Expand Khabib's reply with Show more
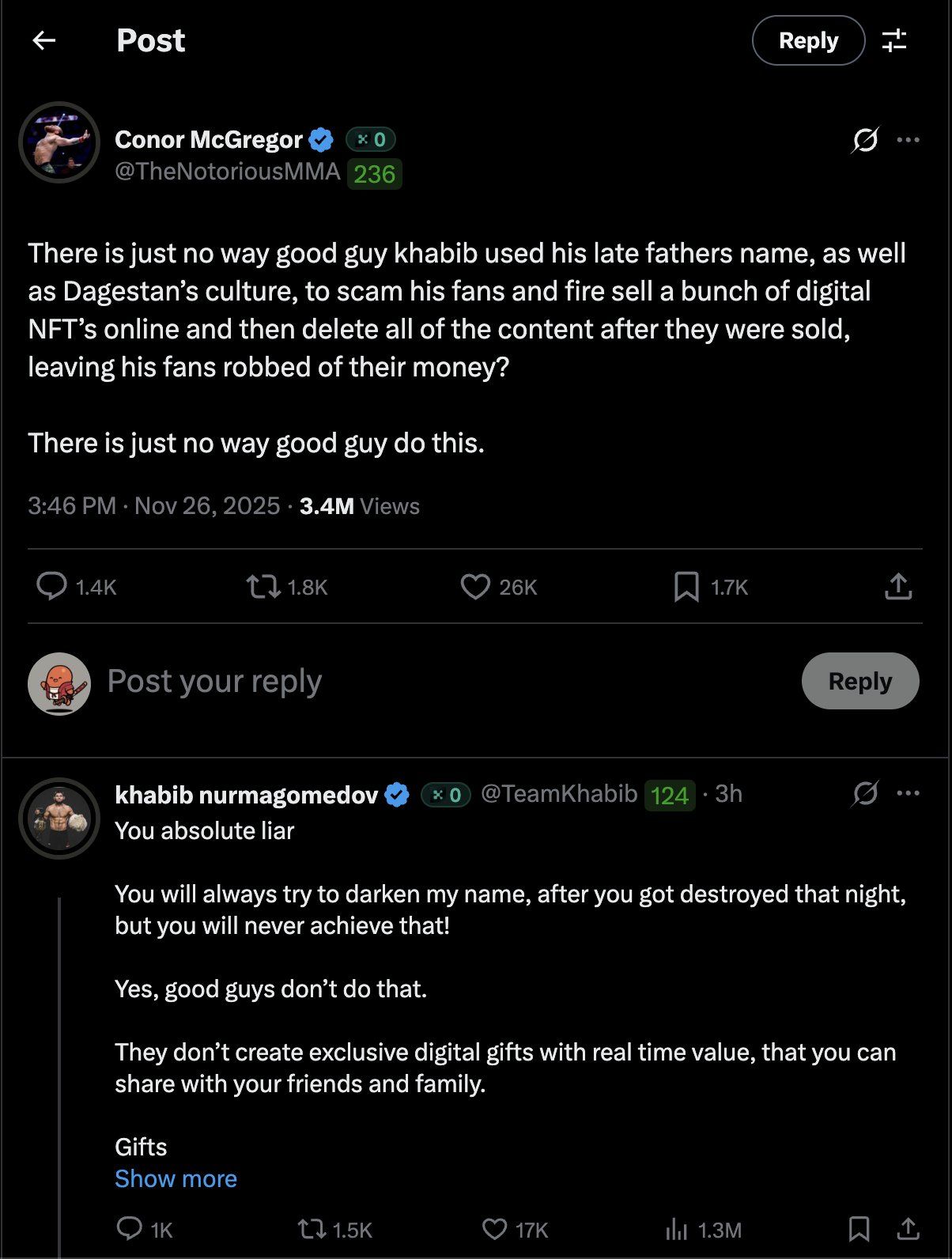Screen dimensions: 952x1259 [176, 1178]
